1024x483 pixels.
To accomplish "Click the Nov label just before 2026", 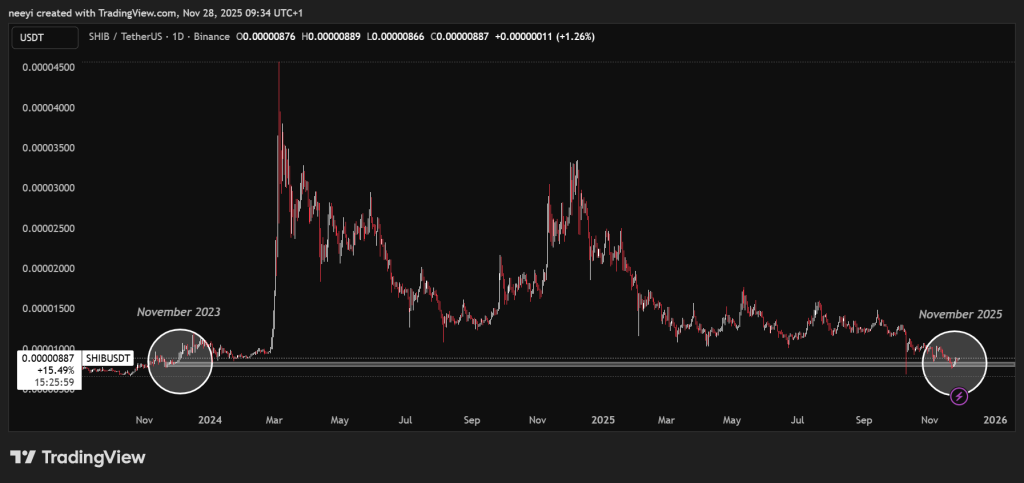I will click(x=929, y=420).
